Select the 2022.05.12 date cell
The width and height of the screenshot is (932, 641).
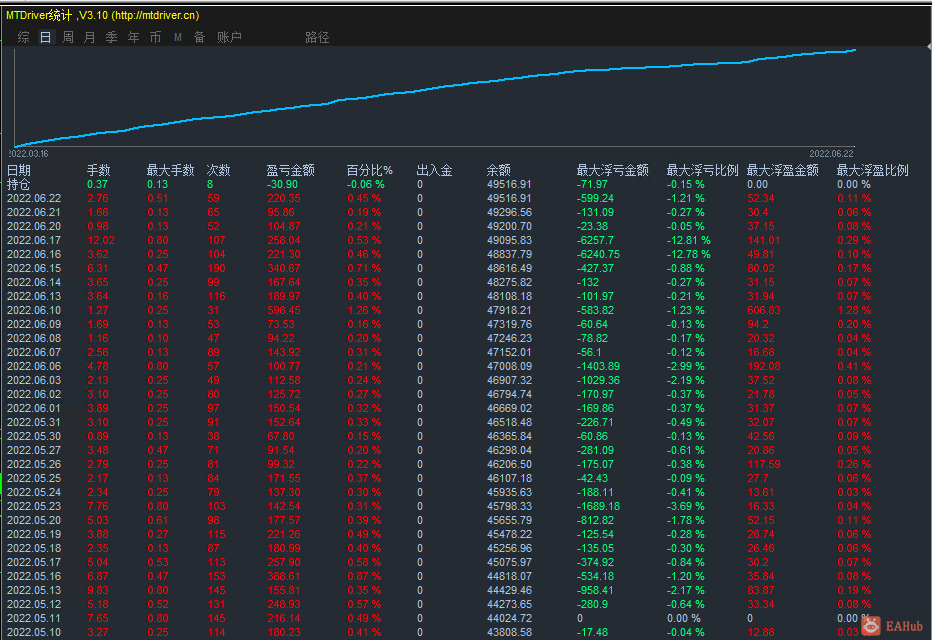coord(34,604)
